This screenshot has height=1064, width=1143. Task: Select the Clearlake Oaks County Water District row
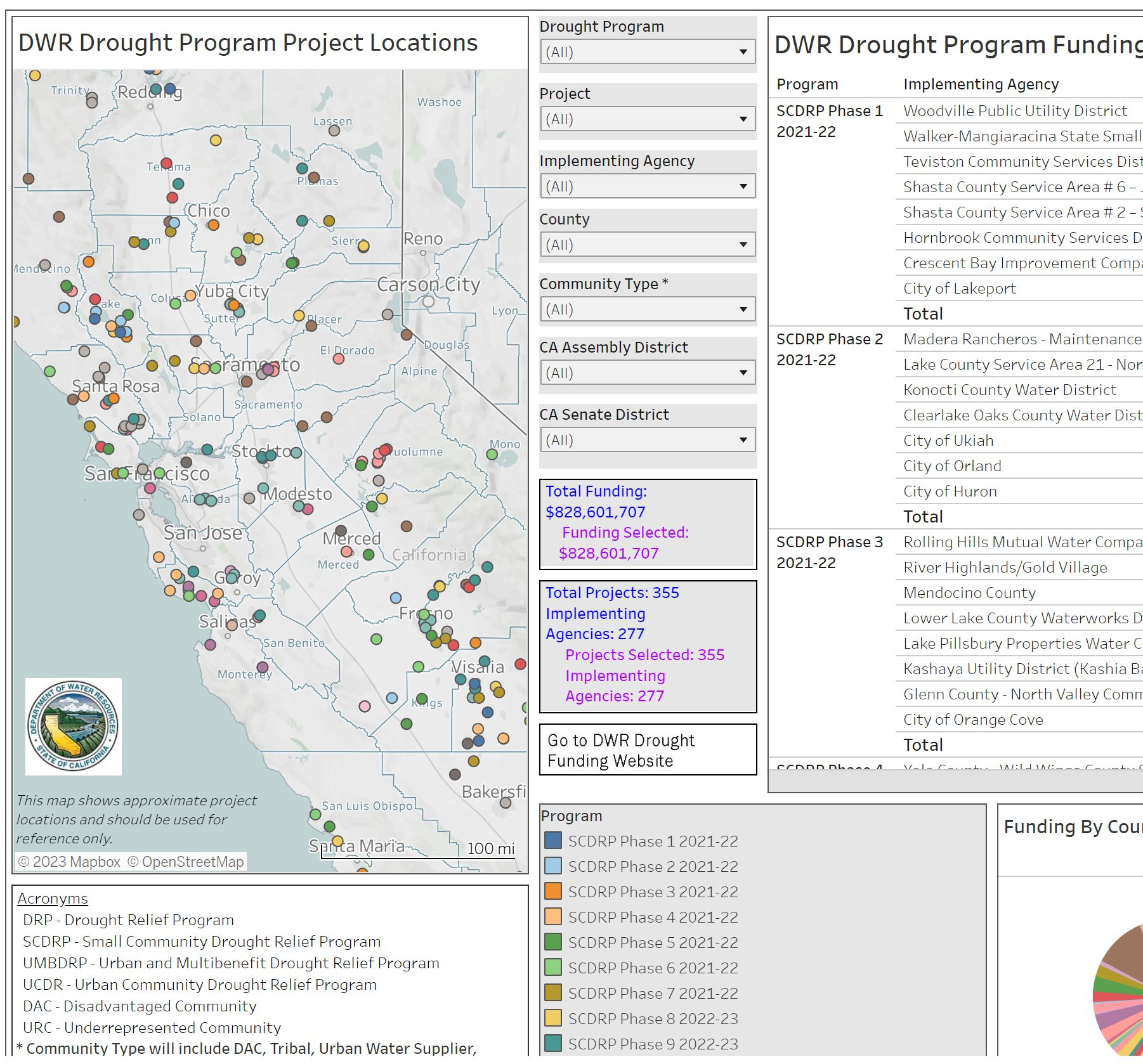tap(1019, 415)
